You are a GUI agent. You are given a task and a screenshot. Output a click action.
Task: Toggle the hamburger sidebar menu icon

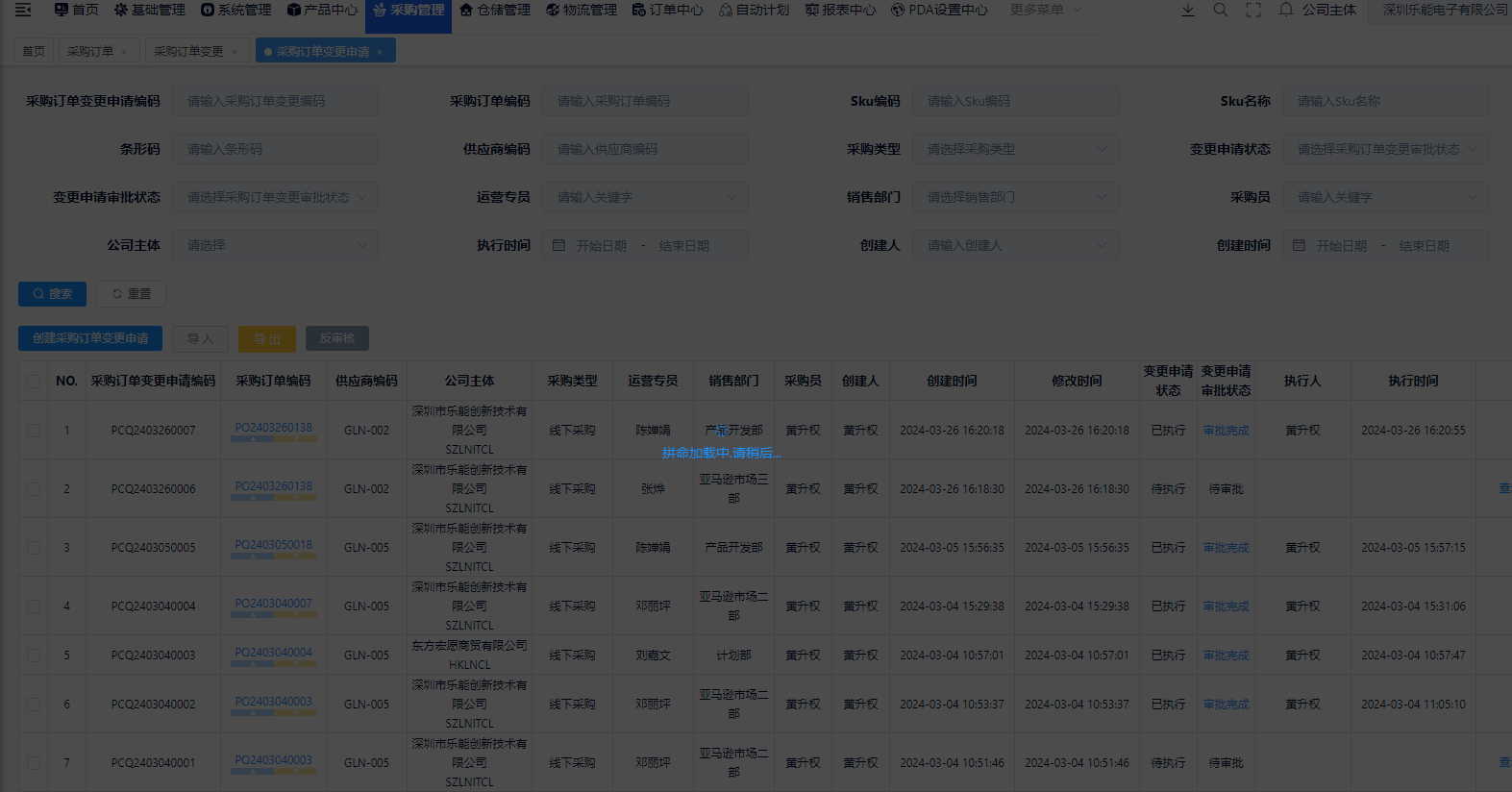point(23,10)
